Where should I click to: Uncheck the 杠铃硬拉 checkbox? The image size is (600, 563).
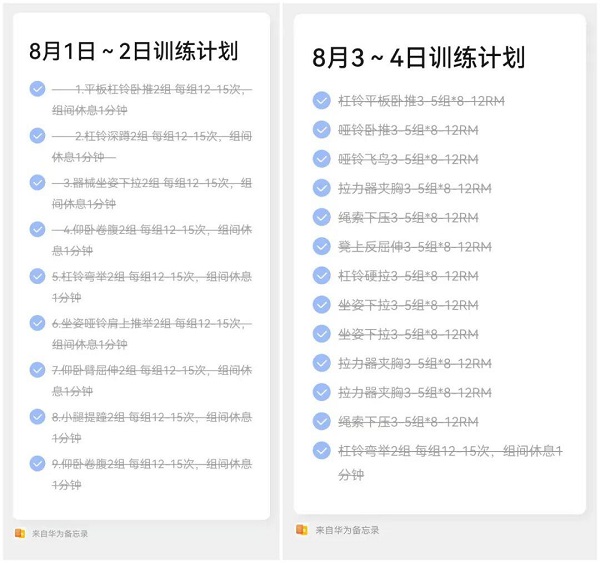click(321, 276)
